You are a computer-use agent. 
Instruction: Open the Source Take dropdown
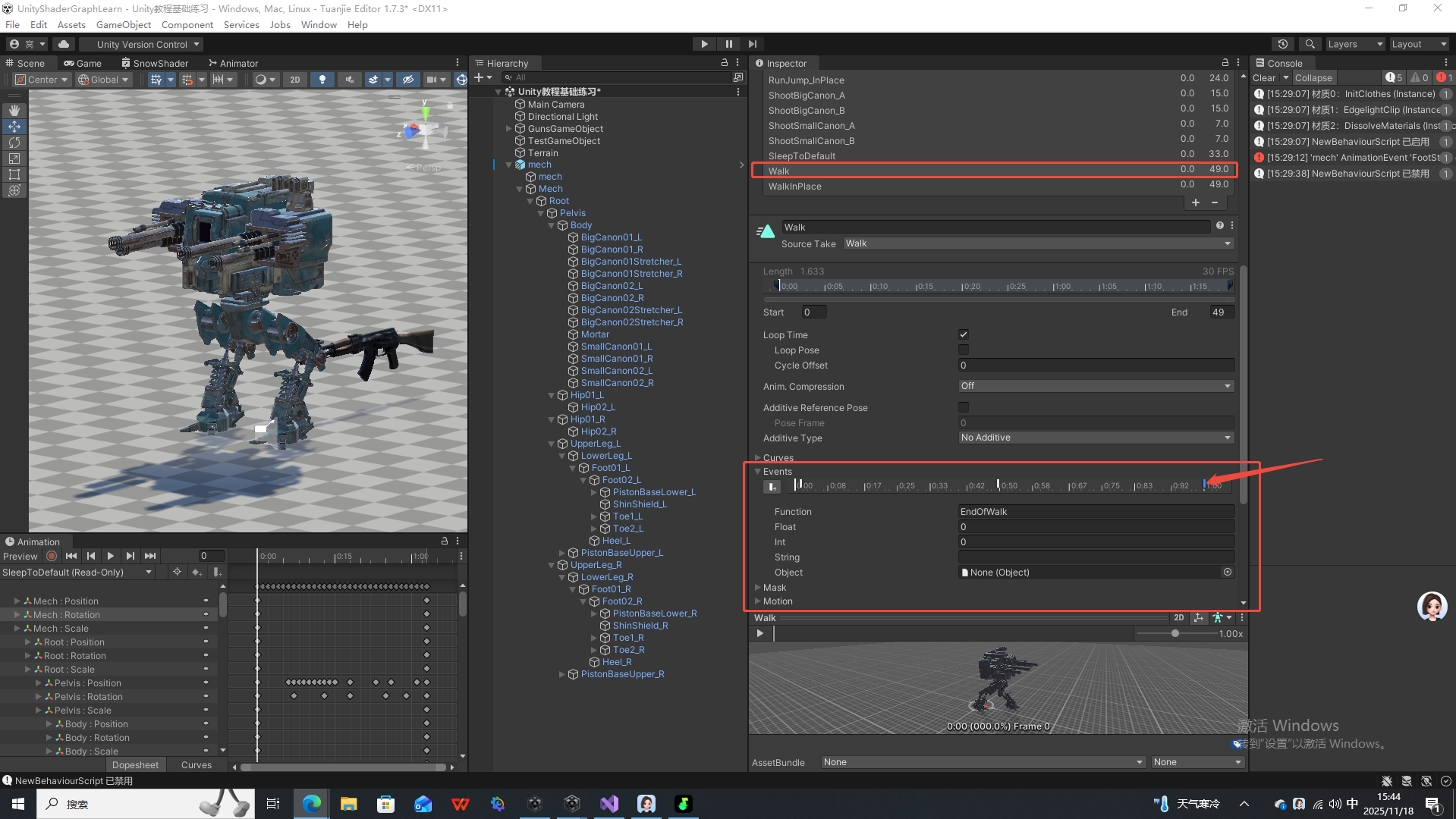coord(1038,243)
